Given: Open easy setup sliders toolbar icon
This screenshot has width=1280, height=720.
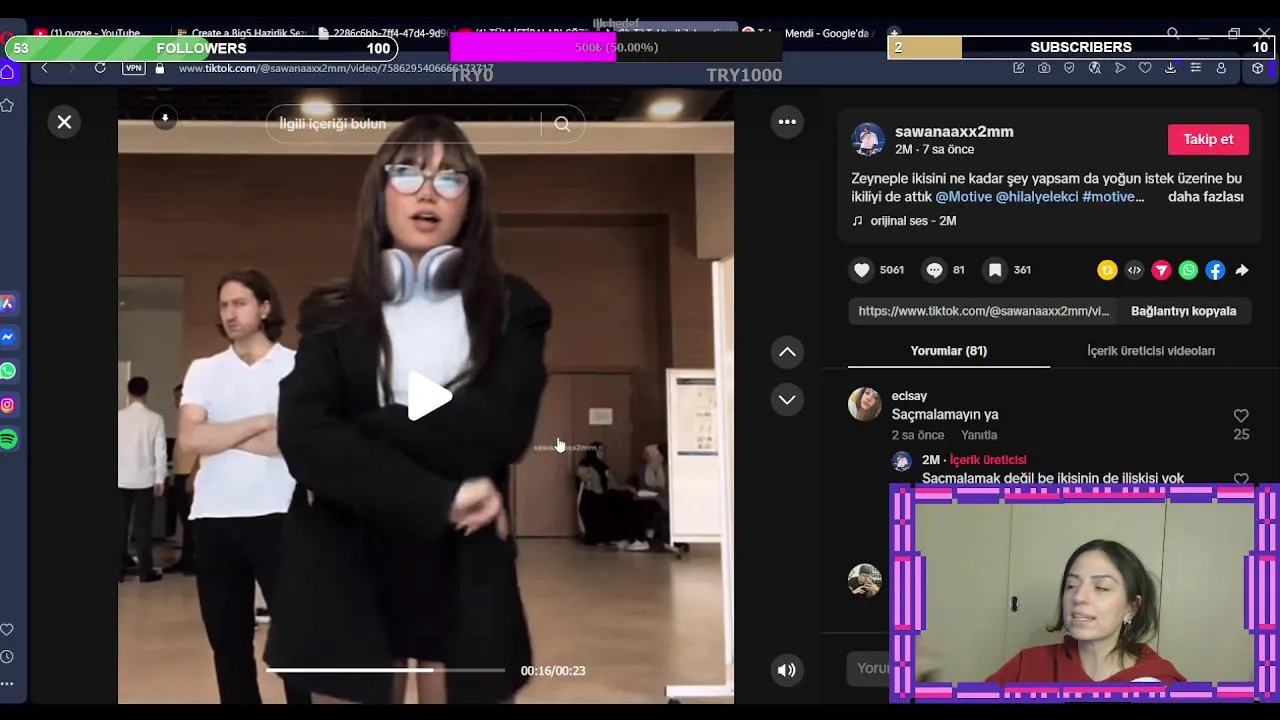Looking at the screenshot, I should [1195, 68].
